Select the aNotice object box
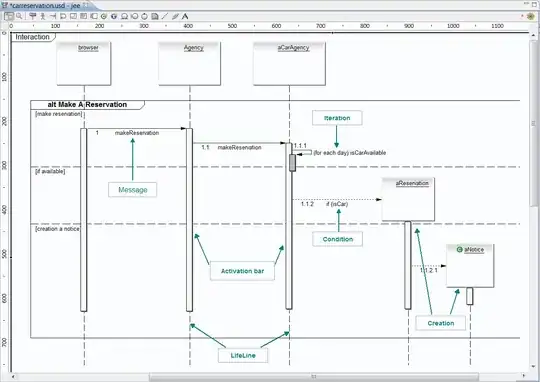This screenshot has width=540, height=382. [470, 266]
